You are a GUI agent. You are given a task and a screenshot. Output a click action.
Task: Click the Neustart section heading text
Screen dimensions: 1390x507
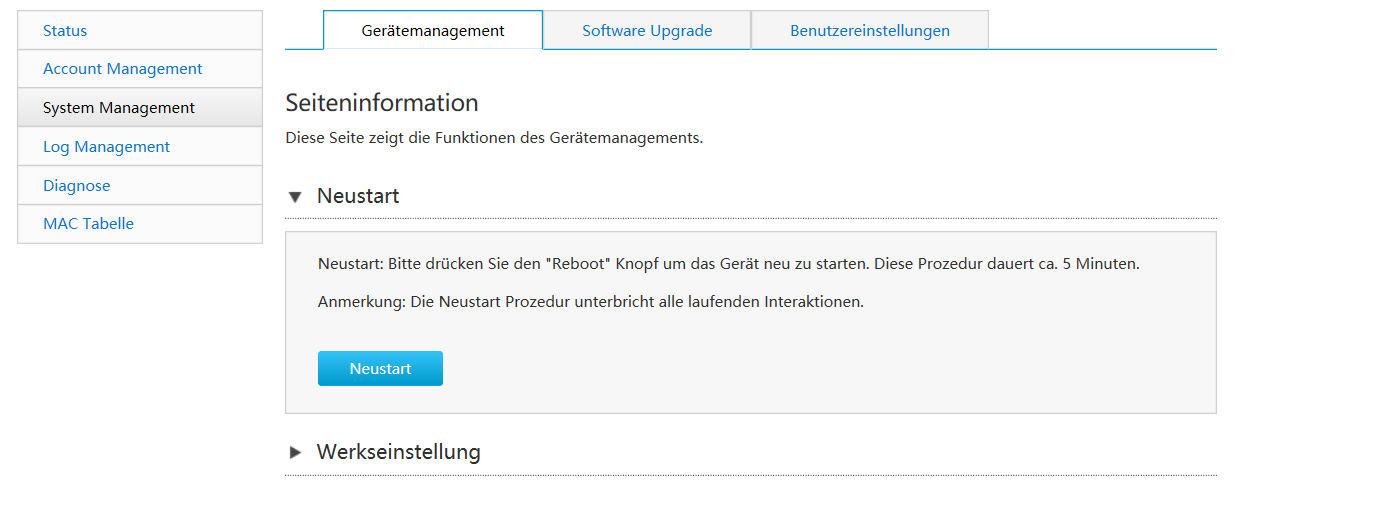click(358, 196)
